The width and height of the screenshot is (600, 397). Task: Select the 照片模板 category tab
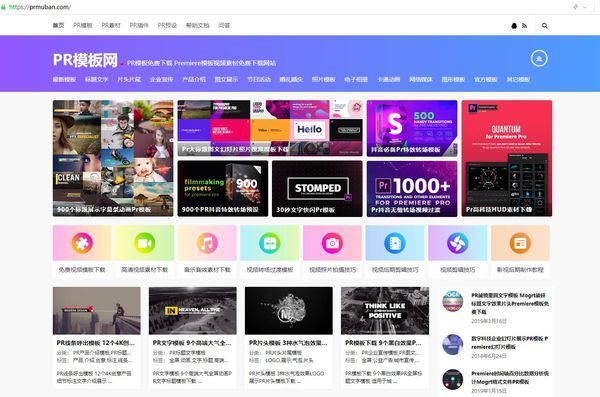tap(323, 80)
